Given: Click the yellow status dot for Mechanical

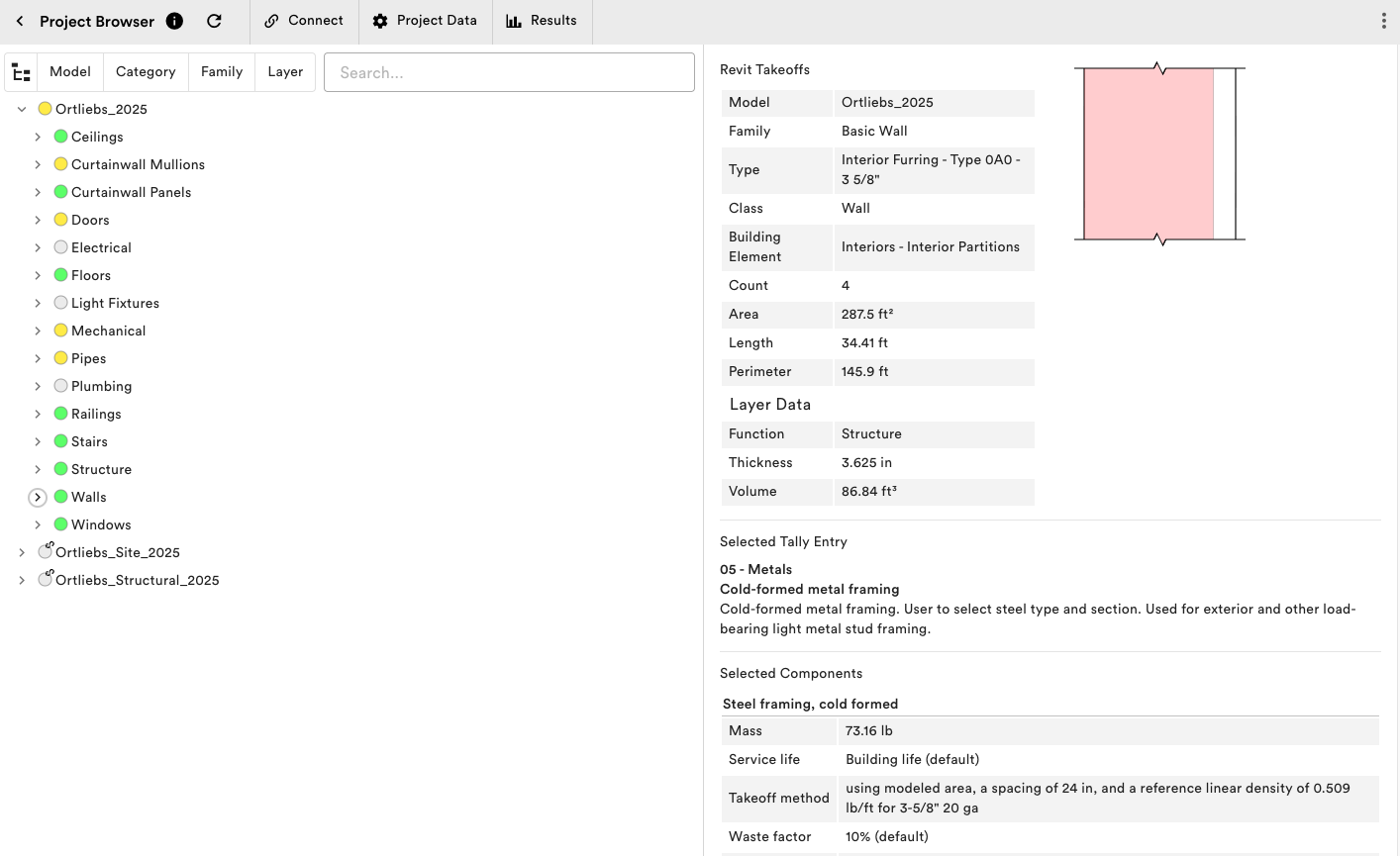Looking at the screenshot, I should [60, 331].
